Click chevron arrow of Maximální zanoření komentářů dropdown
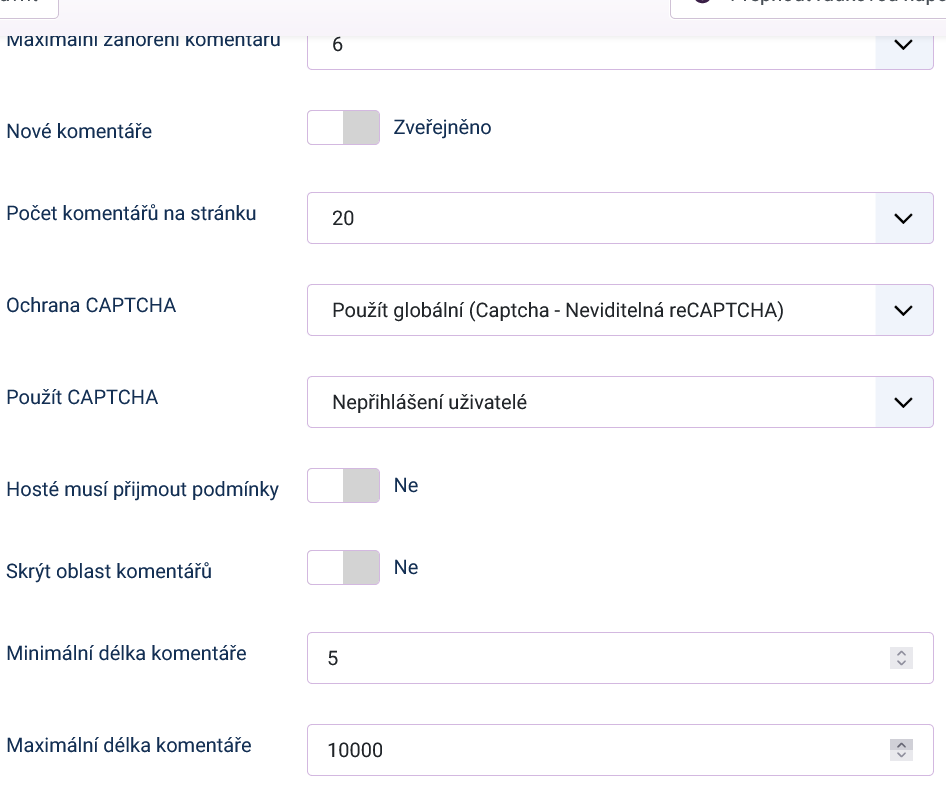Screen dimensions: 946x794 (x=903, y=46)
